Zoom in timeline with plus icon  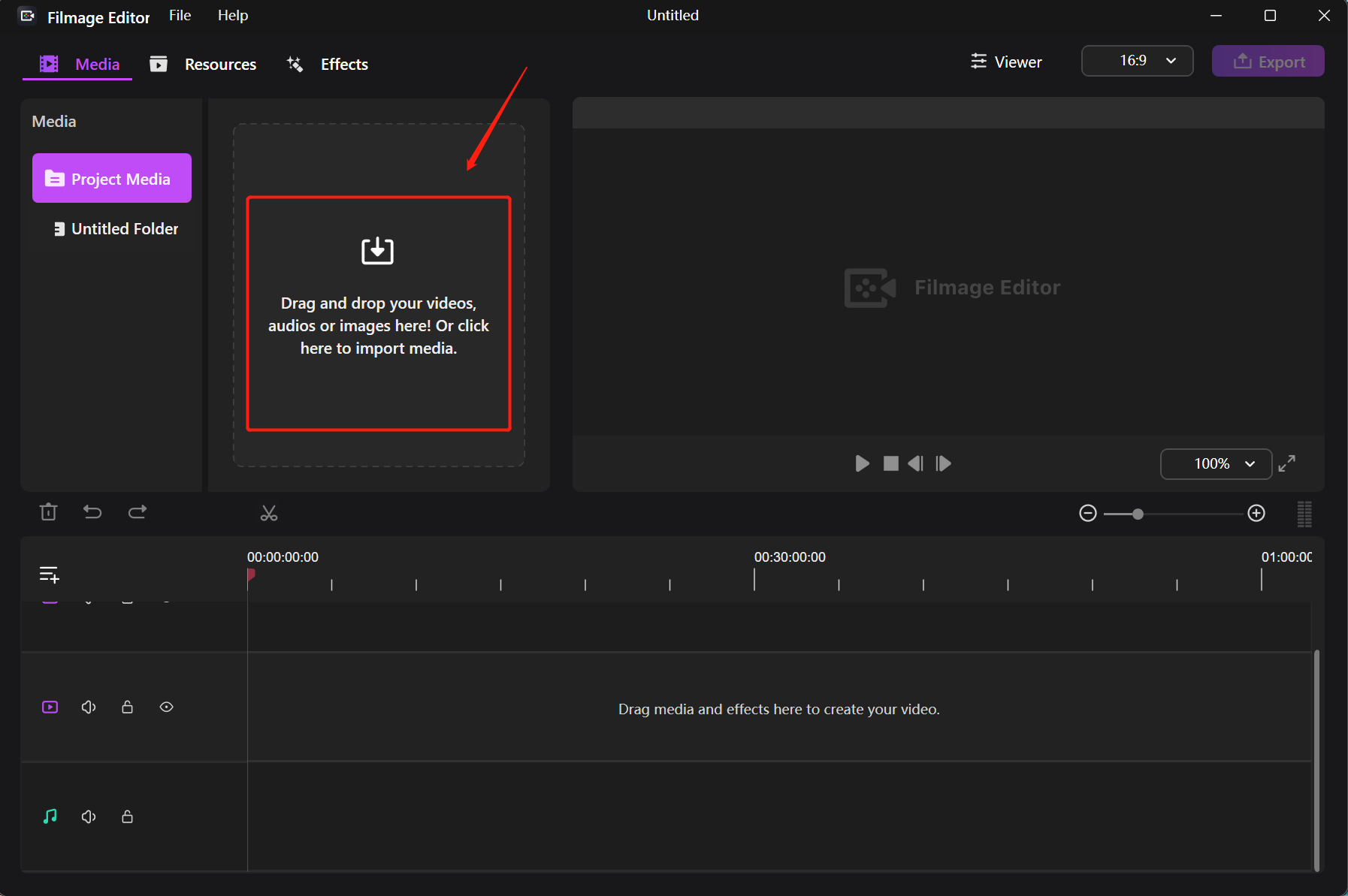click(x=1256, y=514)
